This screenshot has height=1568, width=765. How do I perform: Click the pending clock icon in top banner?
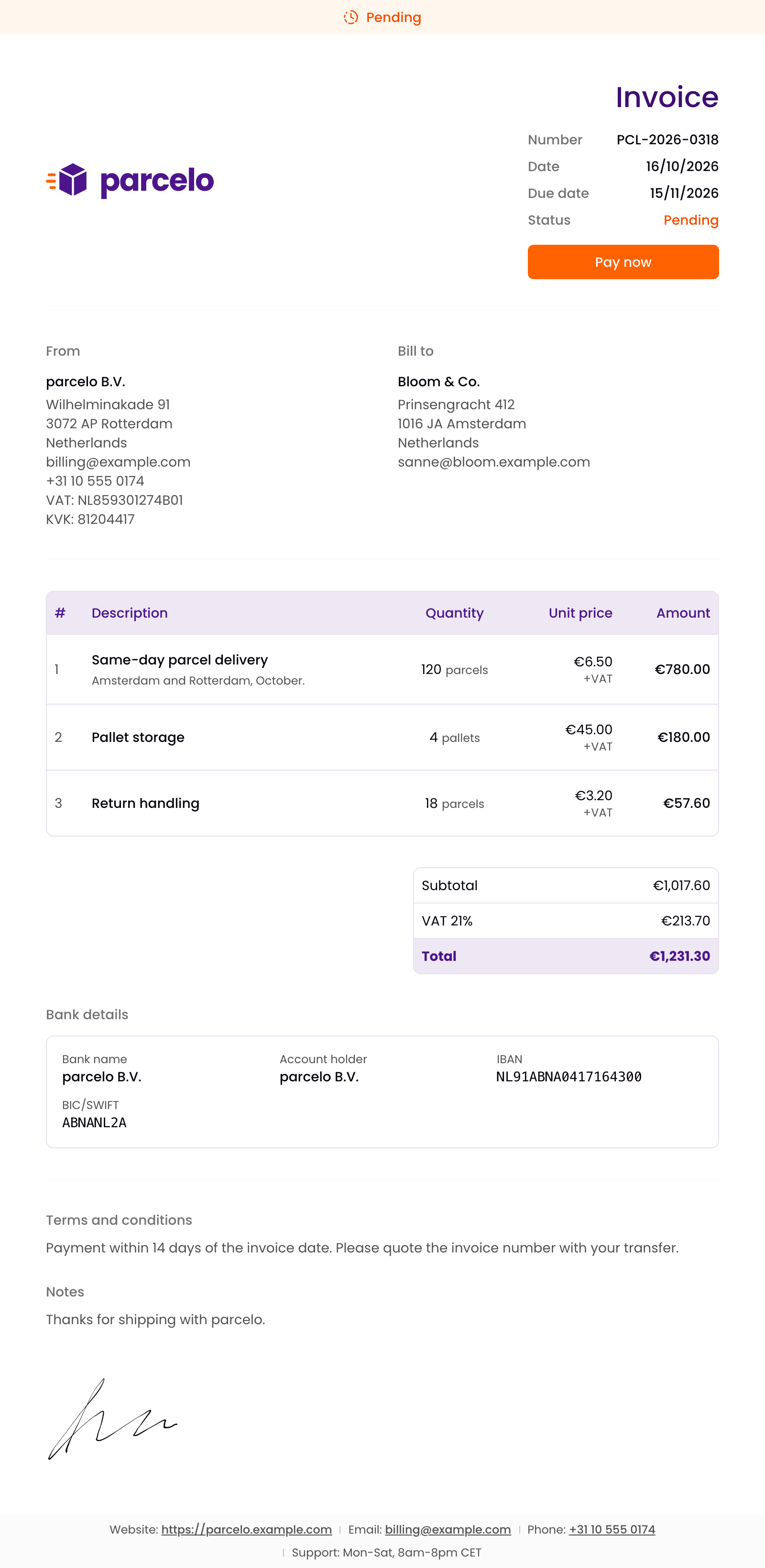pos(350,17)
